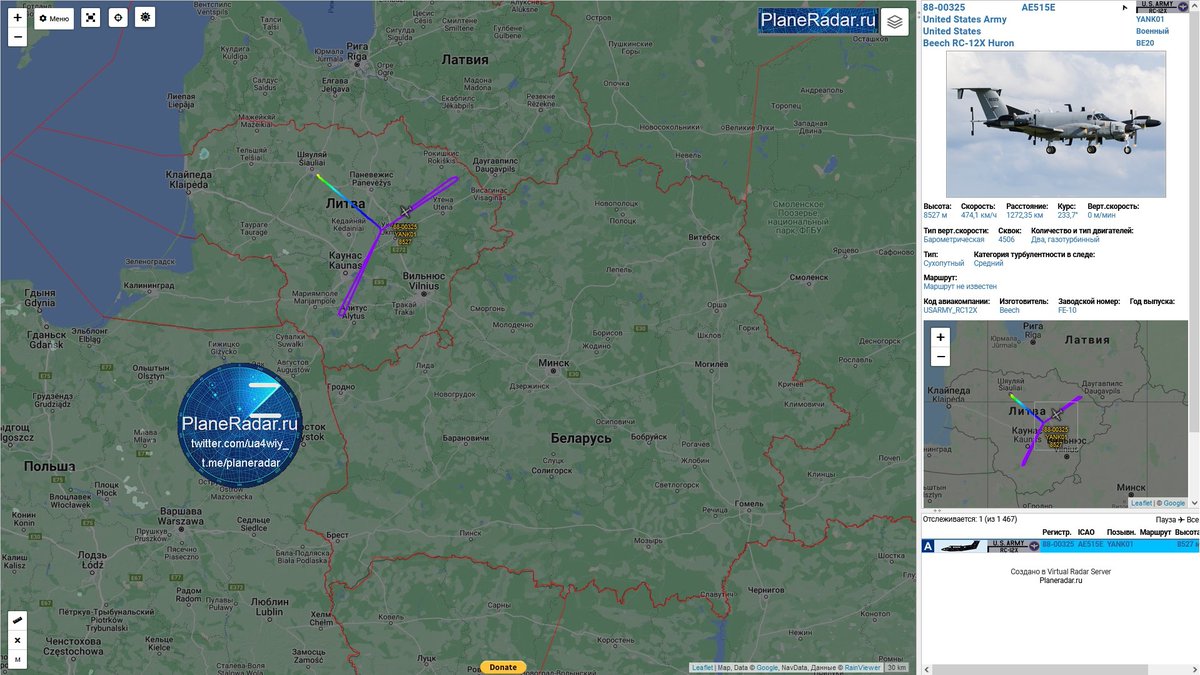Click ICAO code AE515E in header
This screenshot has height=675, width=1200.
(x=1038, y=7)
